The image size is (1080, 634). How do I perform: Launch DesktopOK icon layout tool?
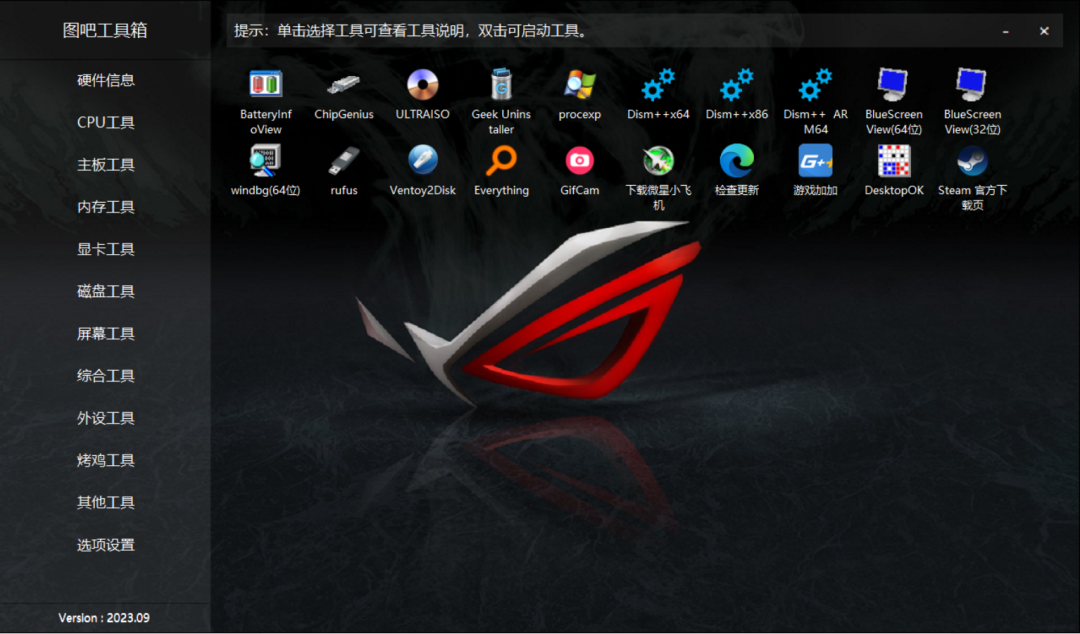[x=893, y=162]
